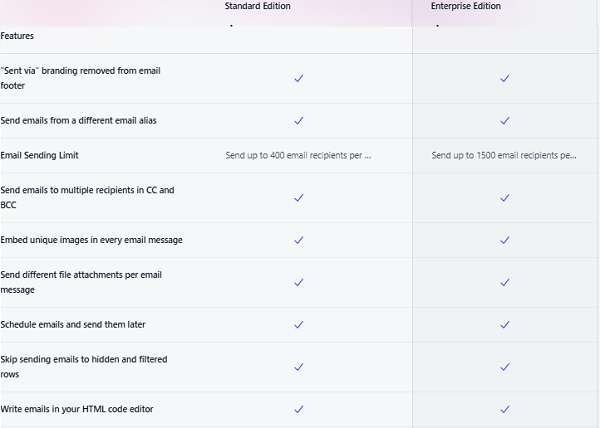Click the "Email Sending Limit" feature label

[40, 156]
